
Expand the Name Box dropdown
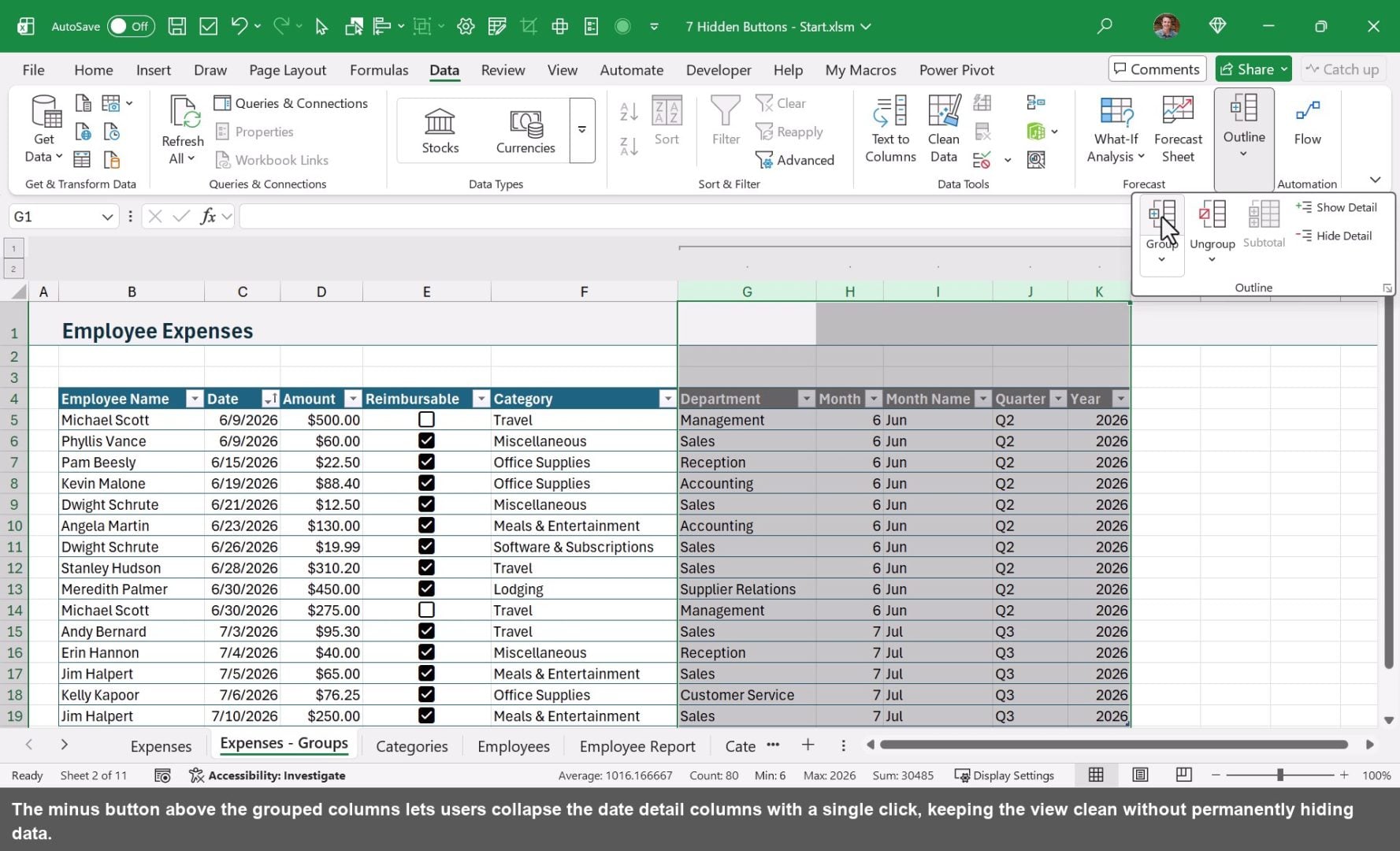pyautogui.click(x=107, y=216)
